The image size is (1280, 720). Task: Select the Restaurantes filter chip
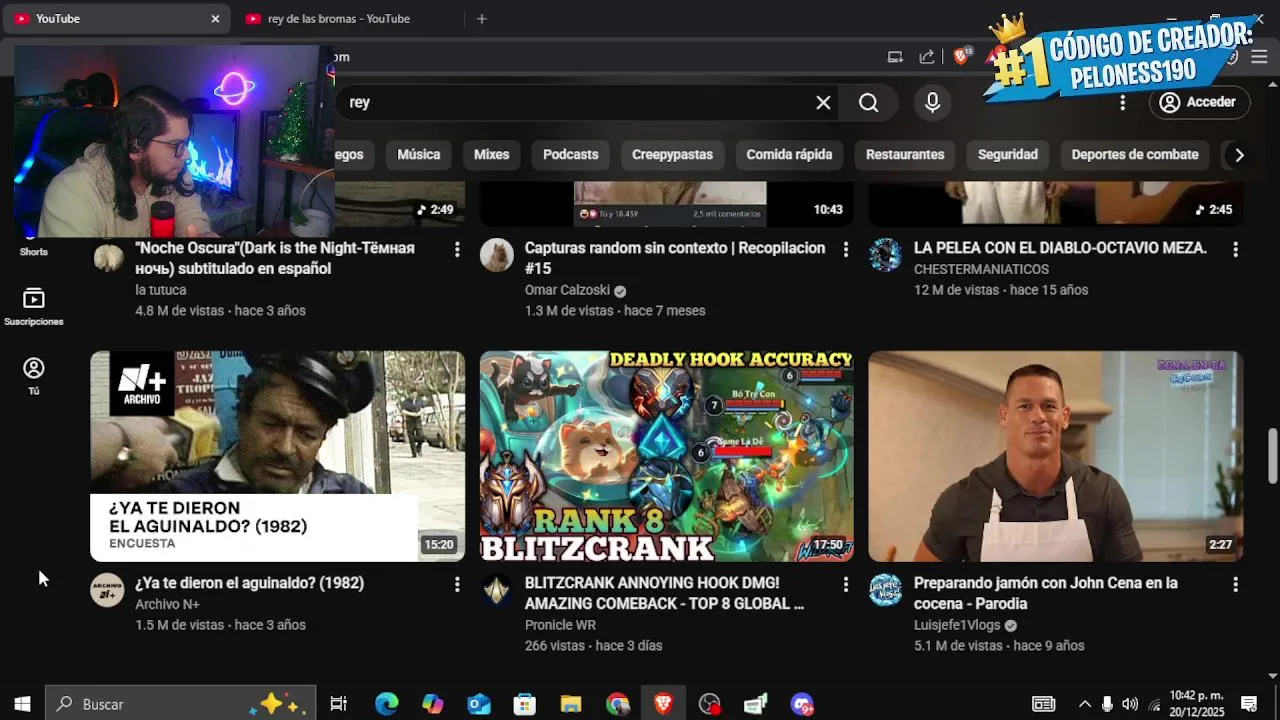pyautogui.click(x=905, y=155)
